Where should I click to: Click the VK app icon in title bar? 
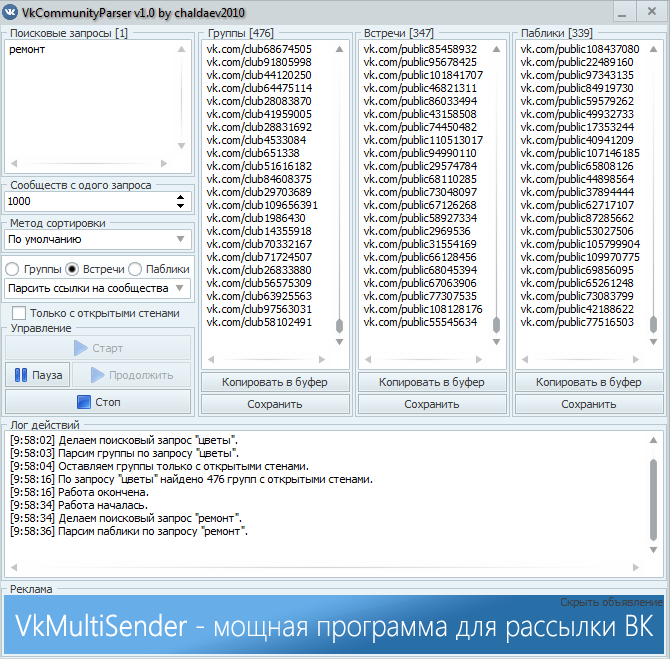[x=11, y=11]
